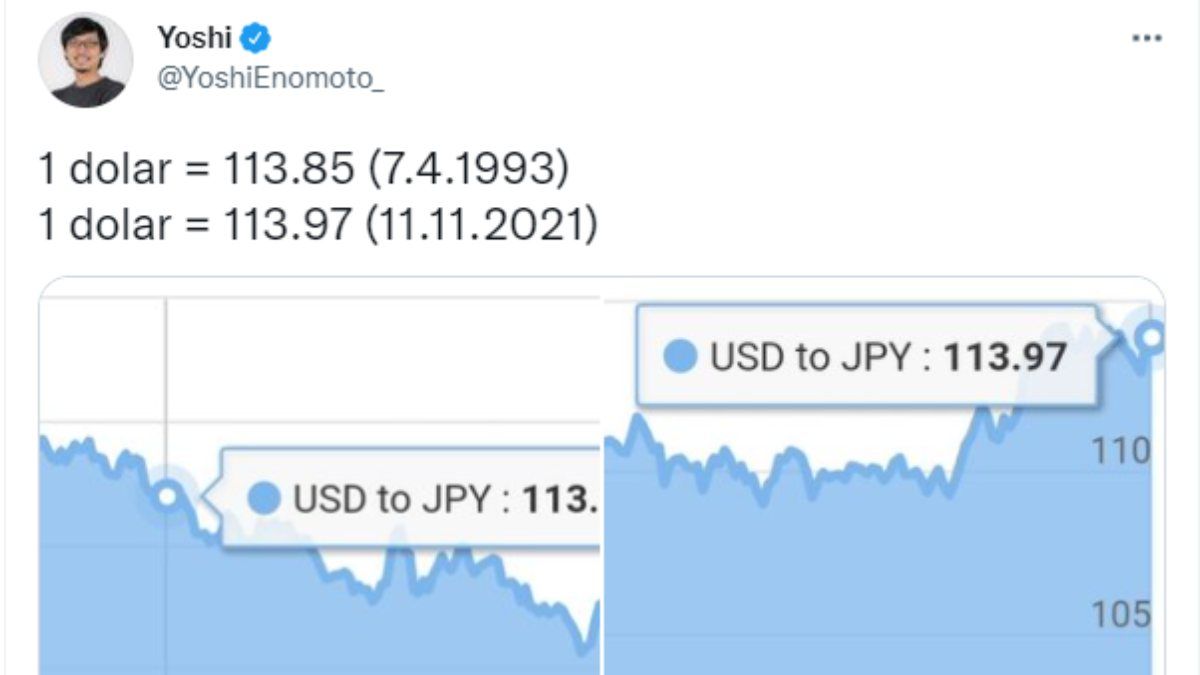This screenshot has width=1200, height=675.
Task: Click the "USD to JPY" label in left tooltip
Action: pos(392,499)
